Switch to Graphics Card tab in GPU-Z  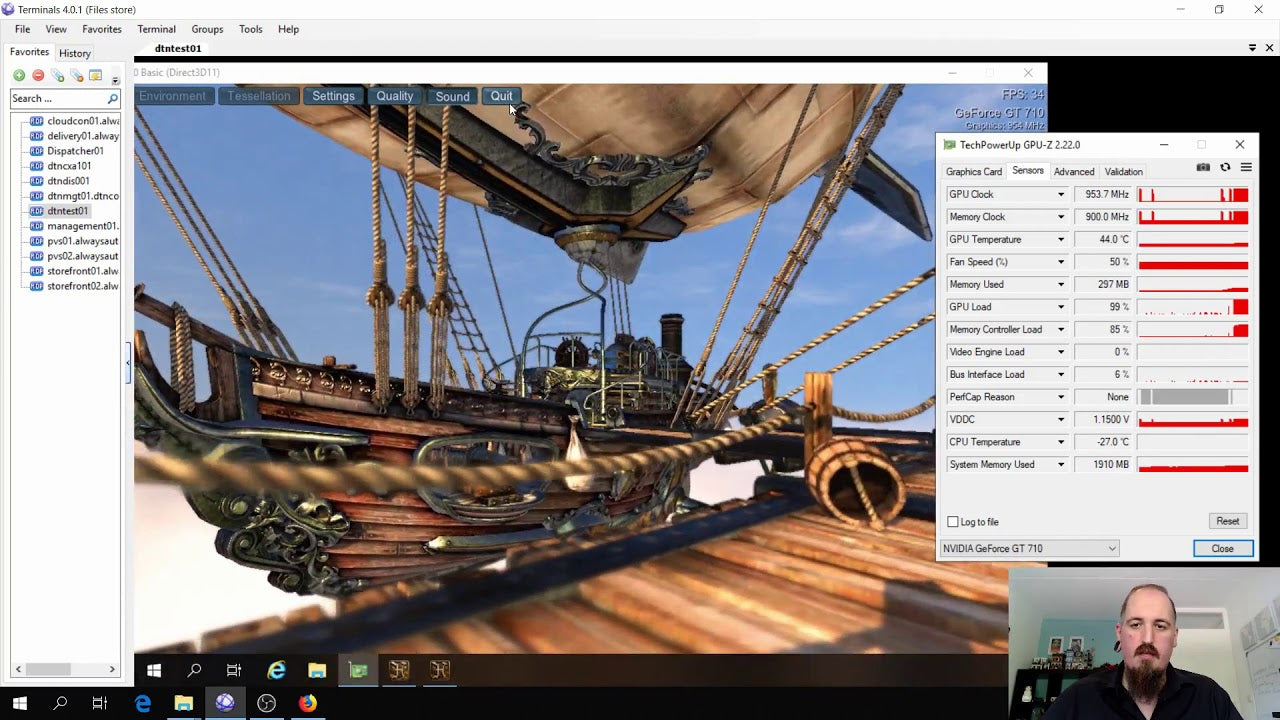click(974, 172)
